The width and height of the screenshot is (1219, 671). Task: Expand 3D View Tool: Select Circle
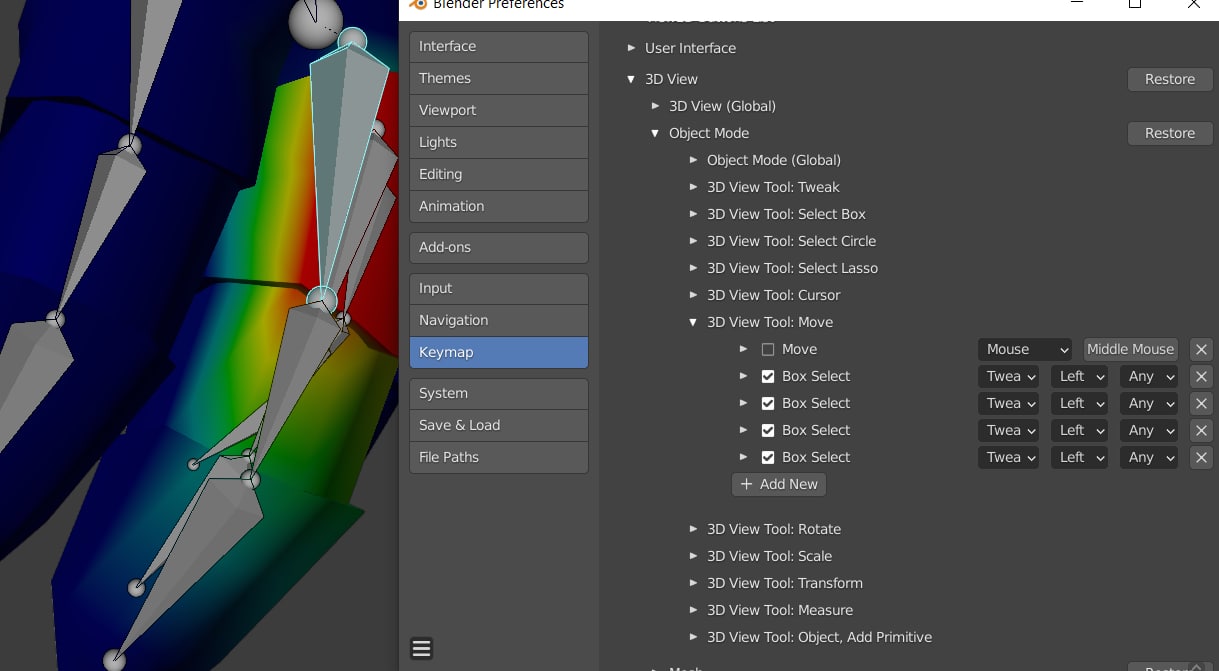coord(693,241)
